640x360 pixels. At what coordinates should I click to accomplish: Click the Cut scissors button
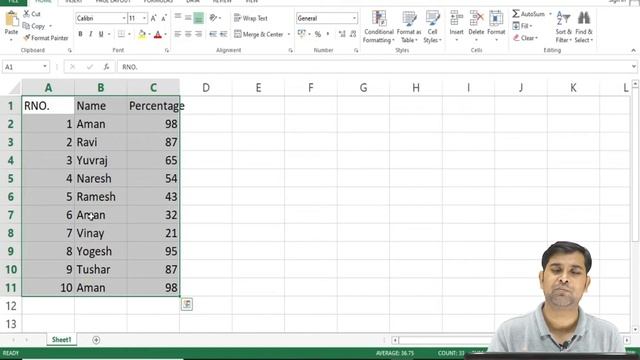coord(32,14)
